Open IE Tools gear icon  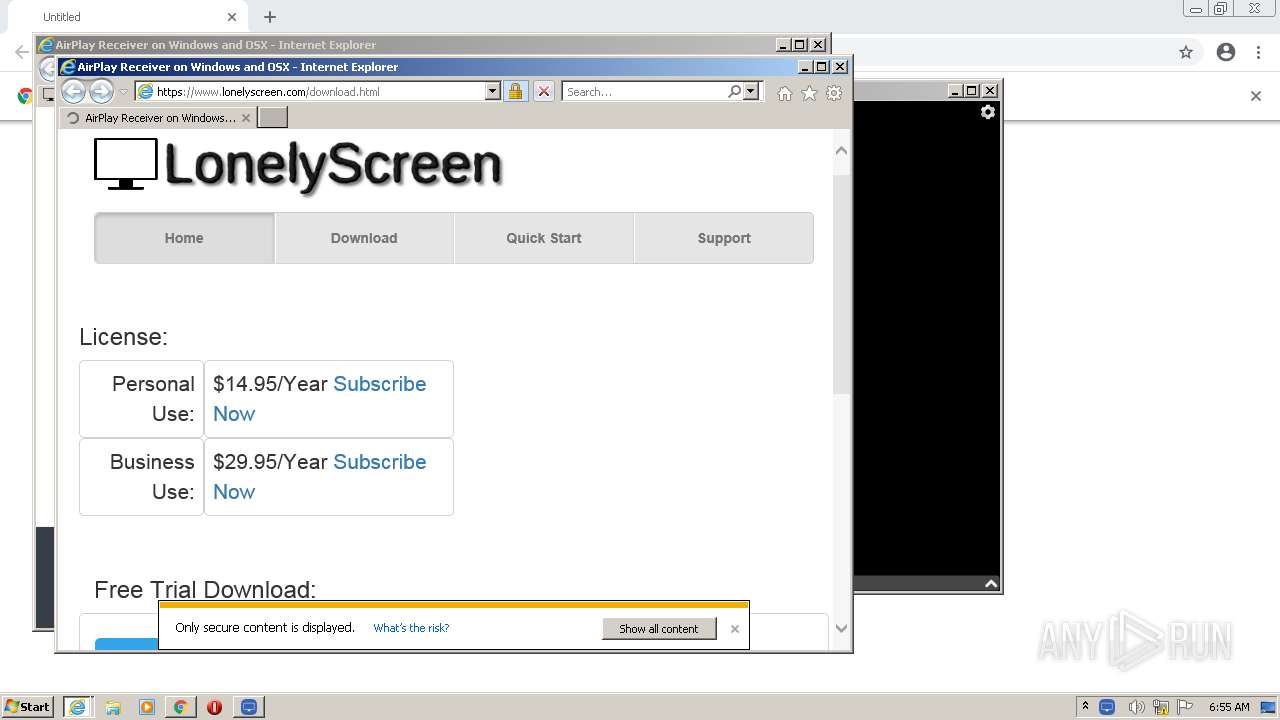pyautogui.click(x=834, y=93)
